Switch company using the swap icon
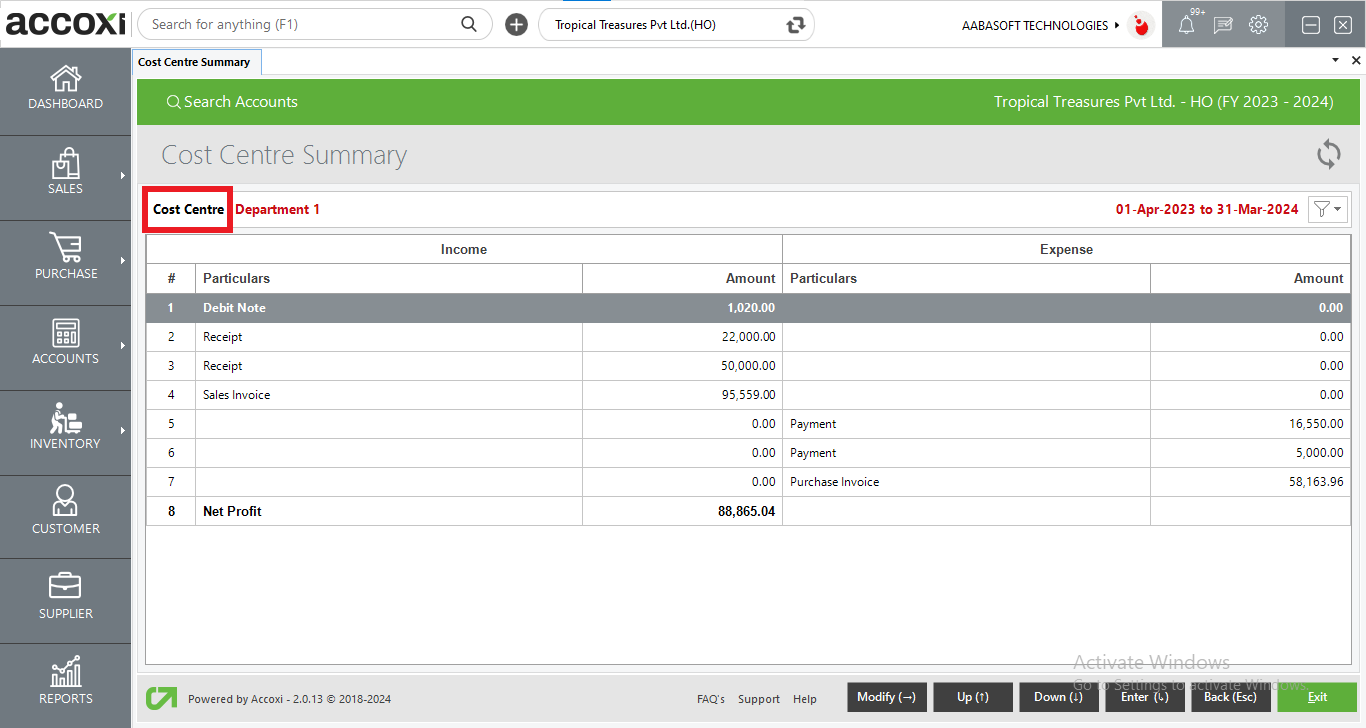 click(x=795, y=24)
